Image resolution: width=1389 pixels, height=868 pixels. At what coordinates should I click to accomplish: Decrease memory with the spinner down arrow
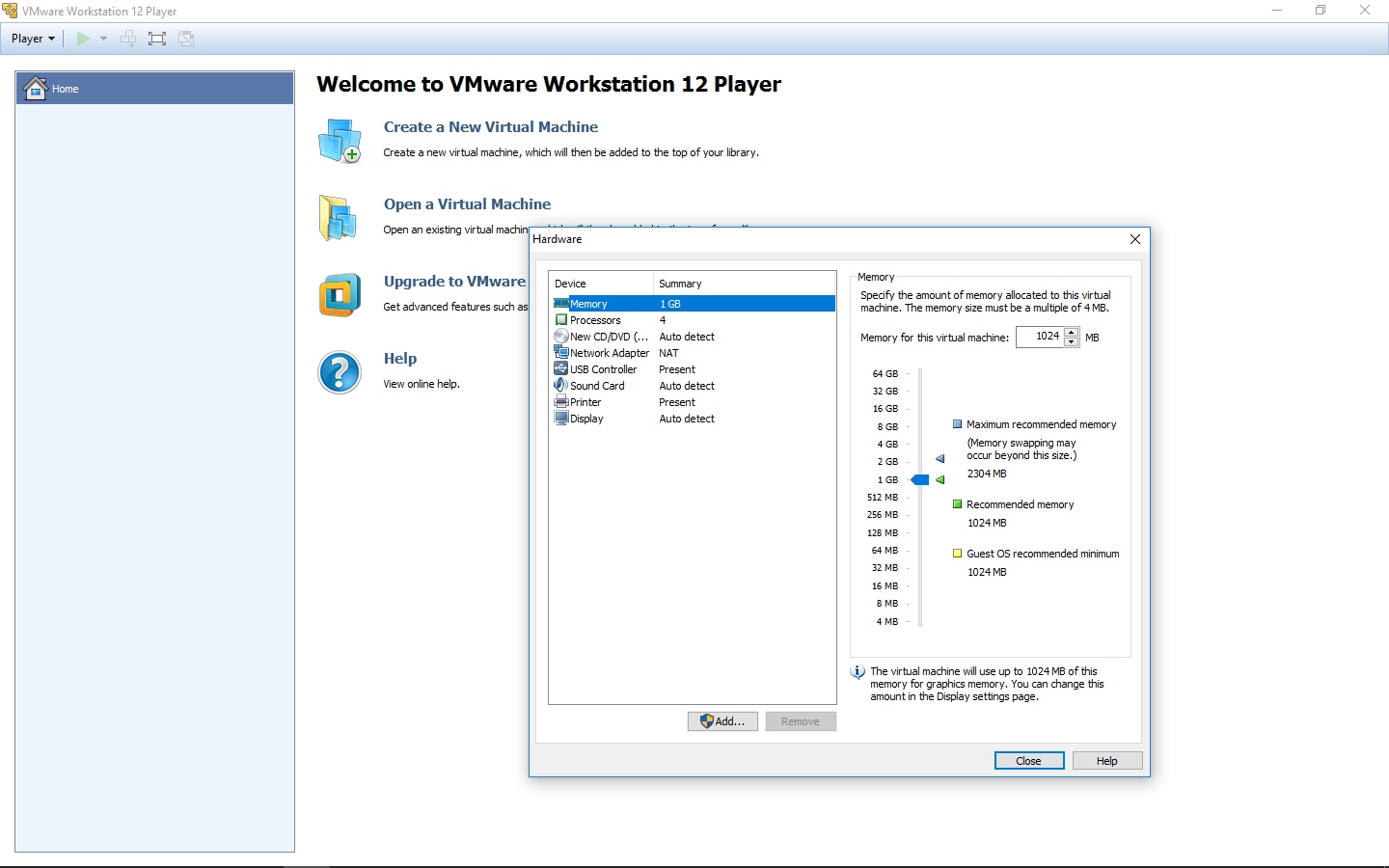1071,341
